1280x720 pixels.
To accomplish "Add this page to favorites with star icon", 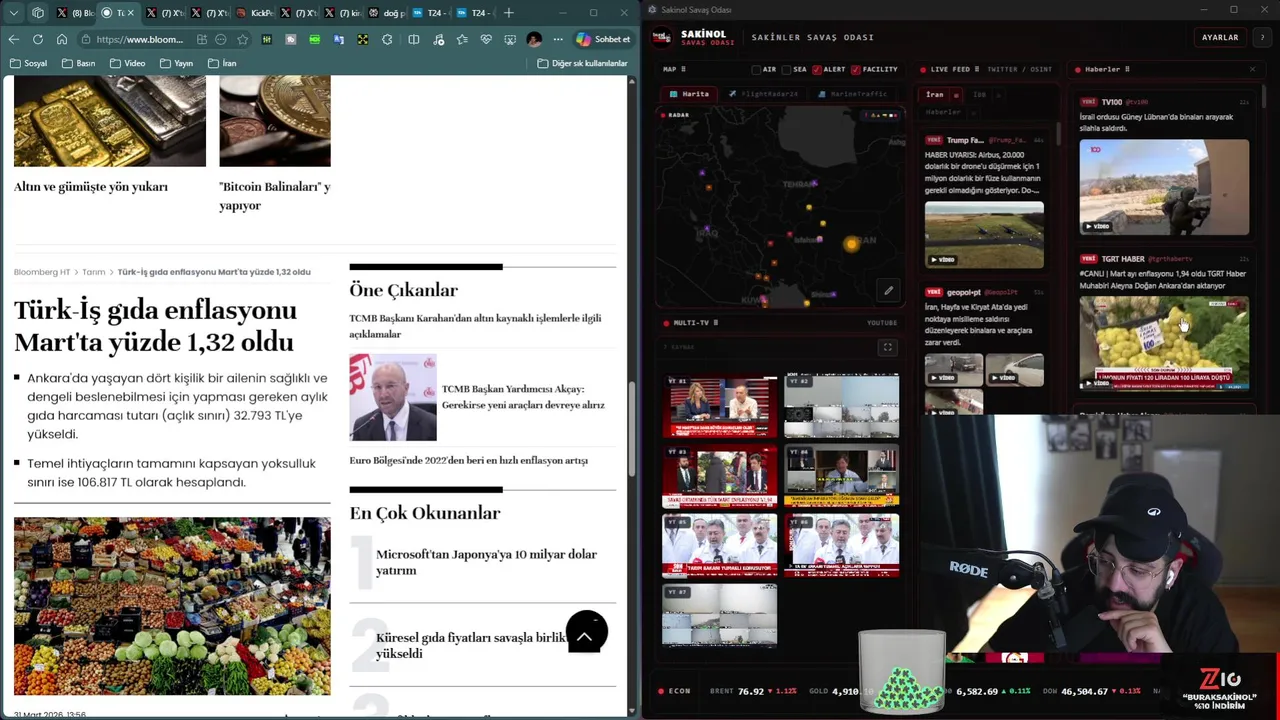I will pyautogui.click(x=242, y=39).
